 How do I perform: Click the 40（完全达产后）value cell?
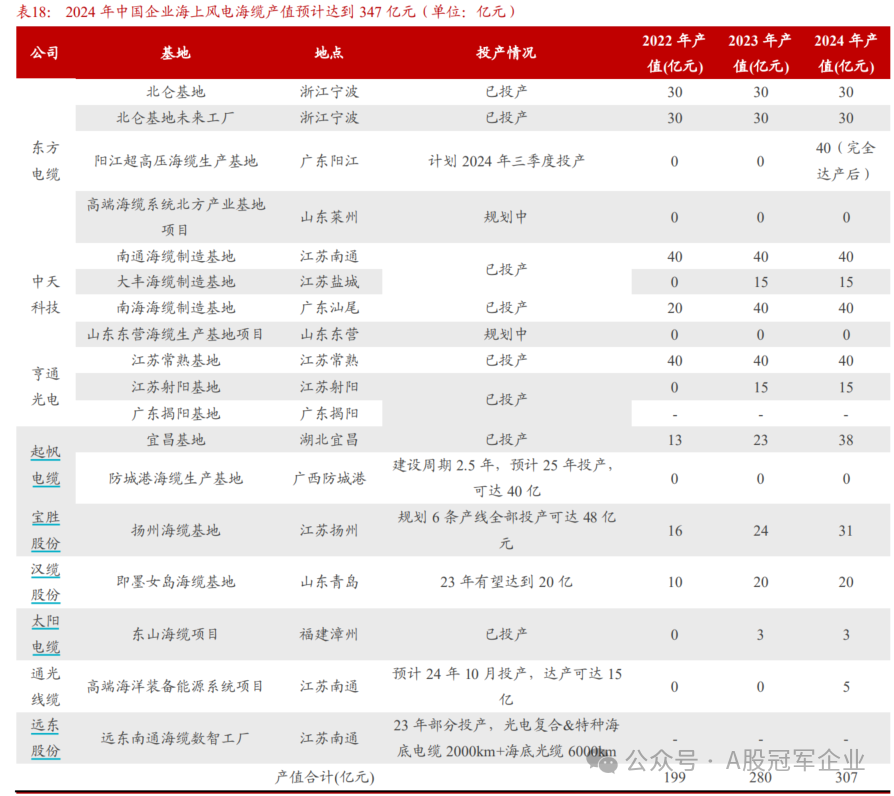click(846, 161)
